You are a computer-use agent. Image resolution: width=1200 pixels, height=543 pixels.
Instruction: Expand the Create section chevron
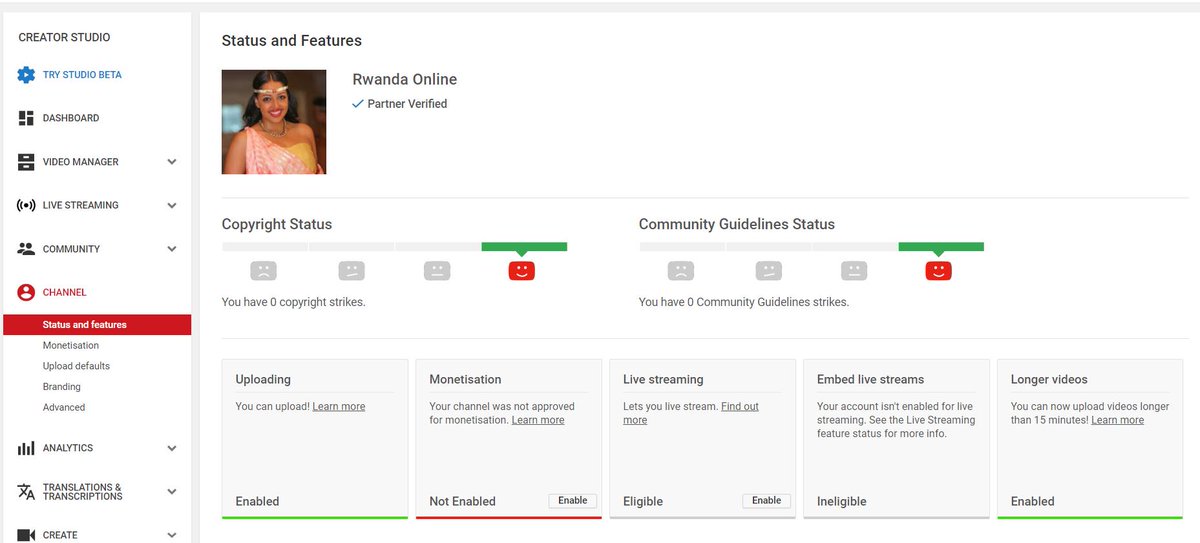click(172, 535)
